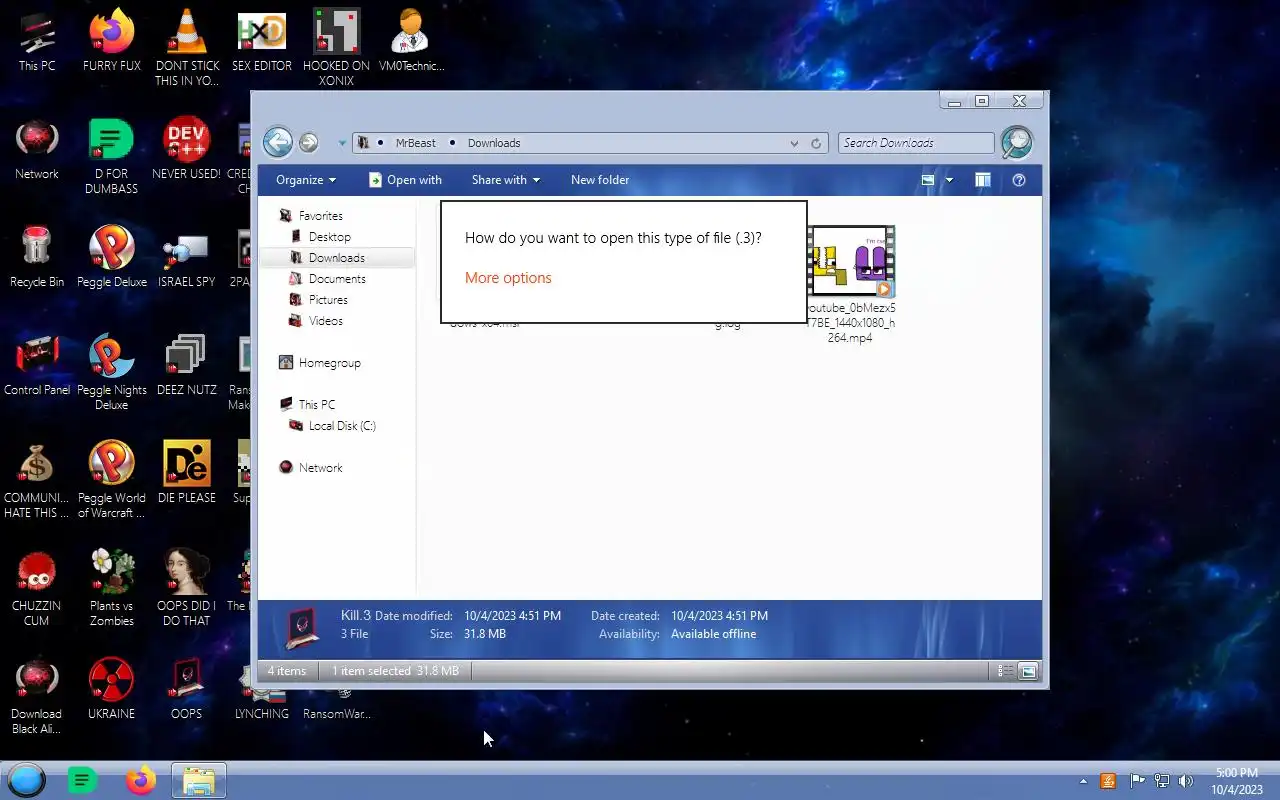Screen dimensions: 1280x800
Task: Click the File Explorer taskbar button
Action: pos(199,781)
